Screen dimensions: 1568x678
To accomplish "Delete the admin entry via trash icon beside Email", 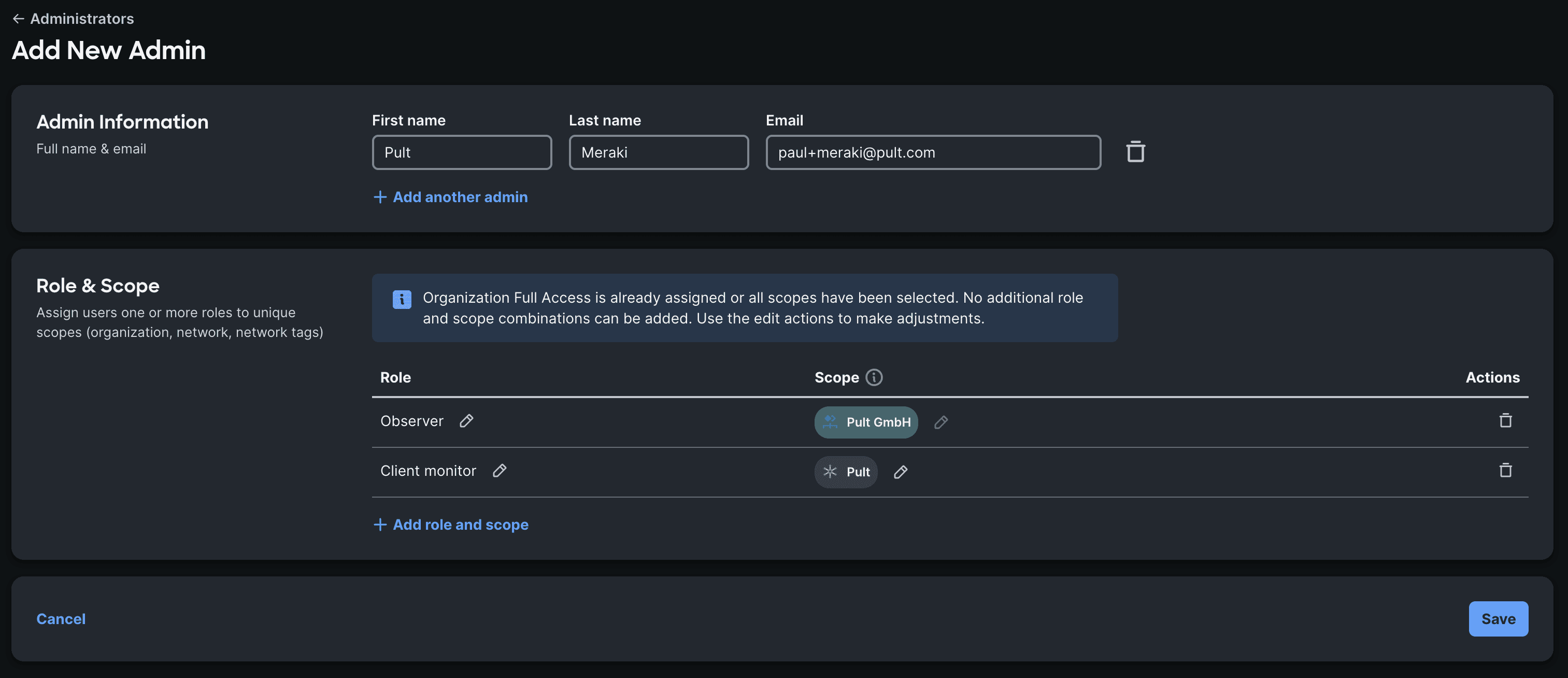I will point(1135,152).
